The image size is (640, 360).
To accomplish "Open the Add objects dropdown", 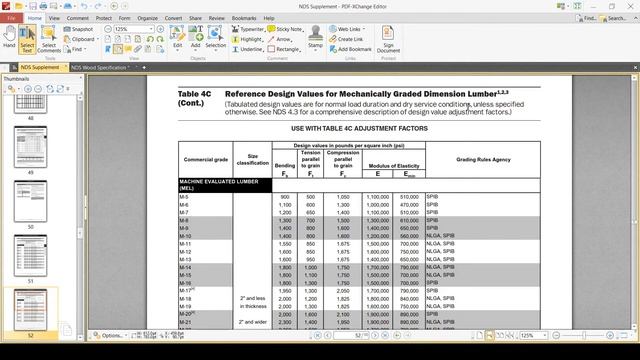I will [196, 38].
